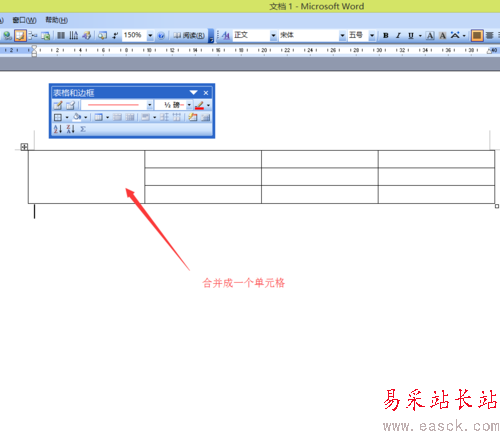Open the font name dropdown arrow
Image resolution: width=500 pixels, height=441 pixels.
point(342,35)
